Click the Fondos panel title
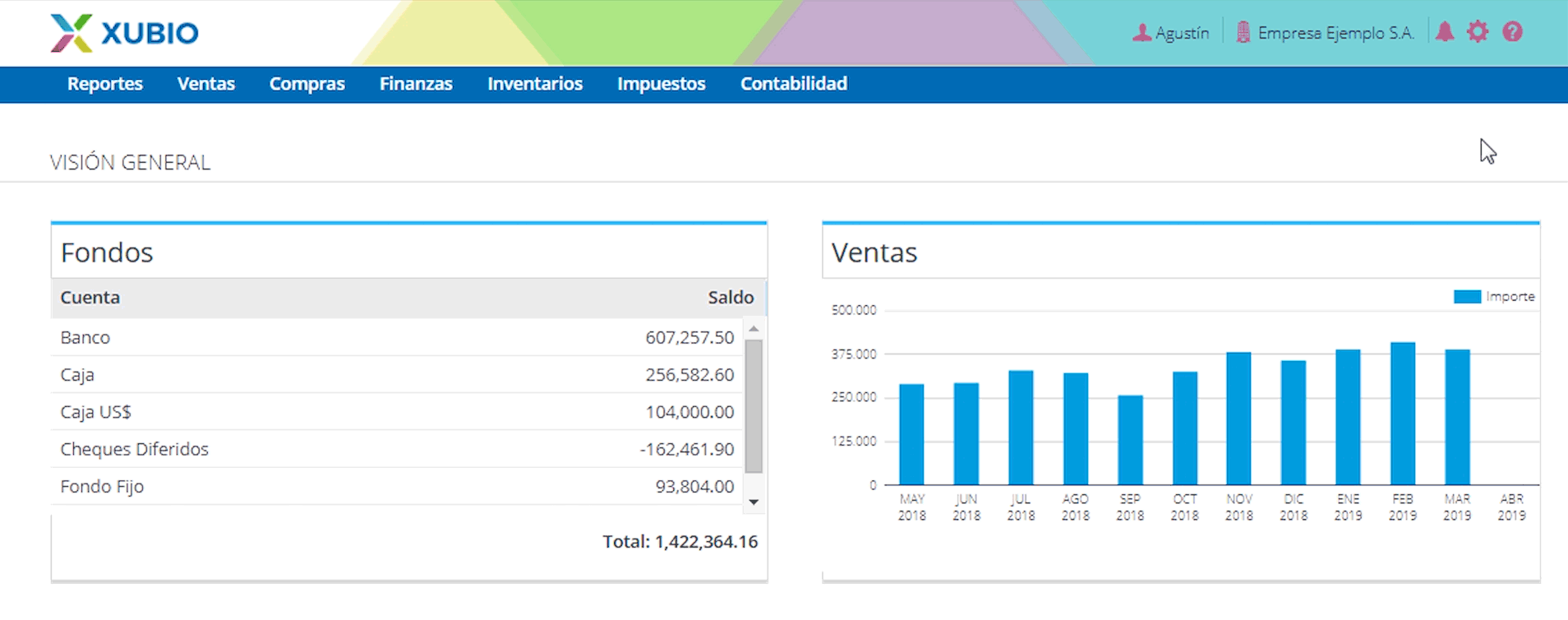 (x=107, y=252)
